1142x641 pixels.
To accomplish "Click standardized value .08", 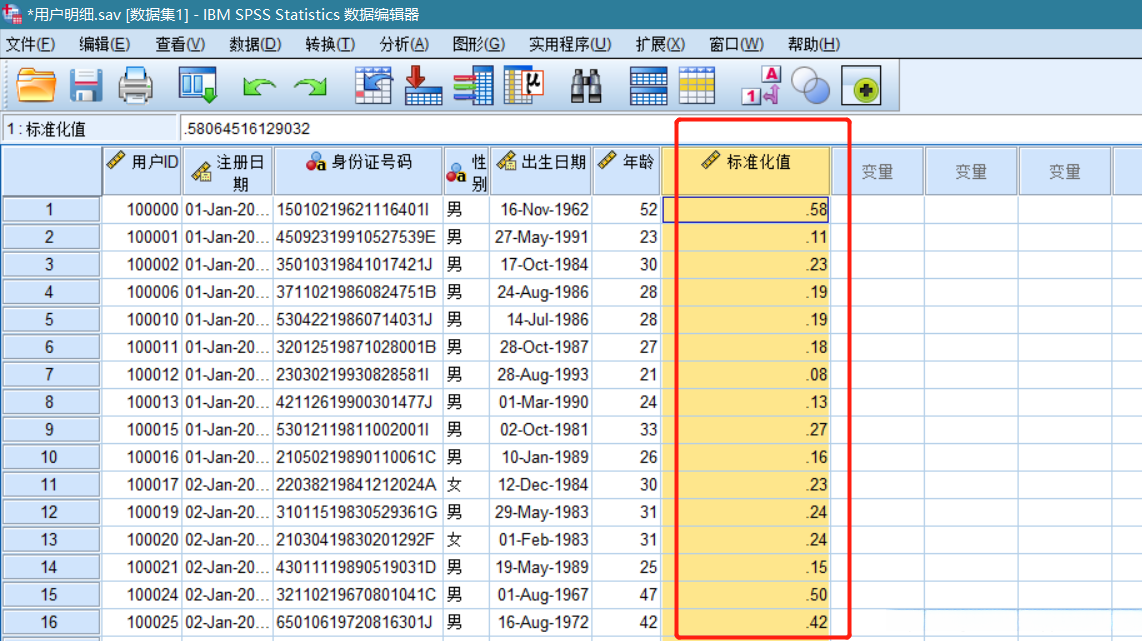I will coord(746,374).
